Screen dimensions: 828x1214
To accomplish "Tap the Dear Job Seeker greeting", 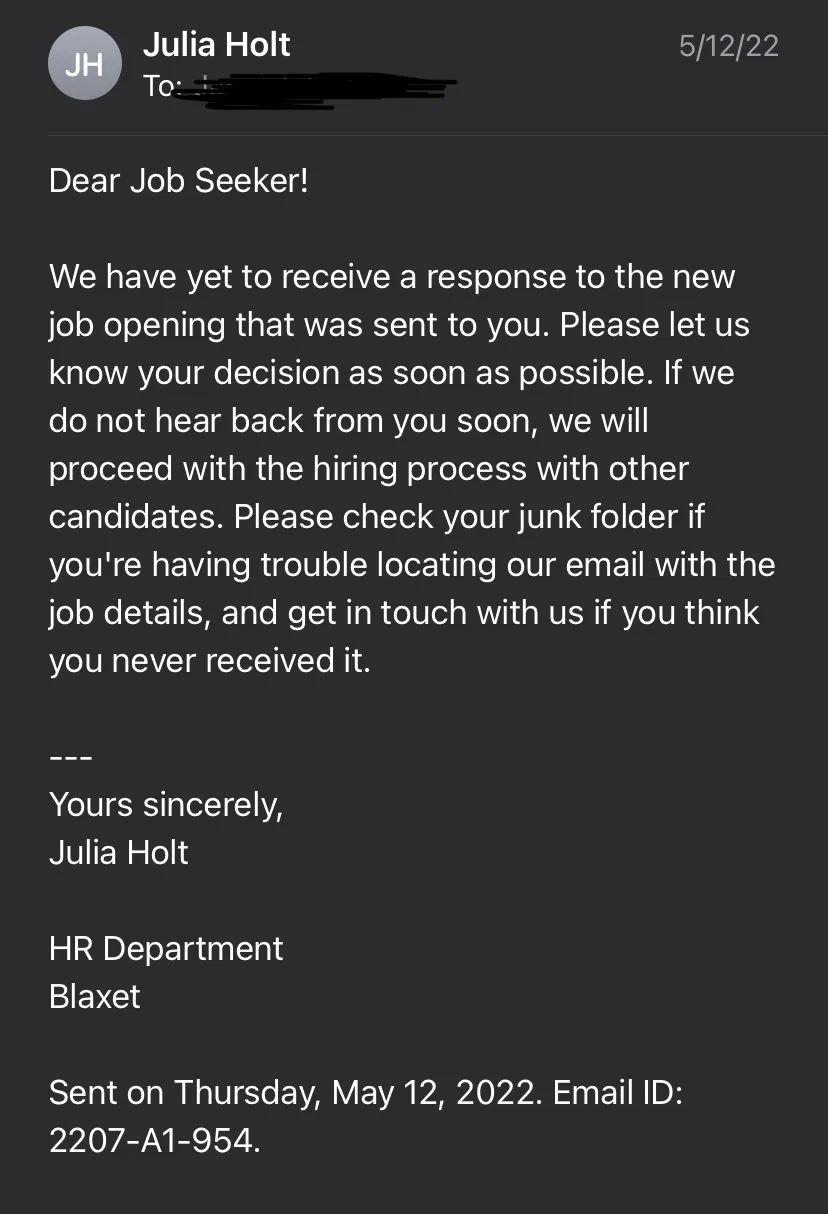I will [x=179, y=181].
